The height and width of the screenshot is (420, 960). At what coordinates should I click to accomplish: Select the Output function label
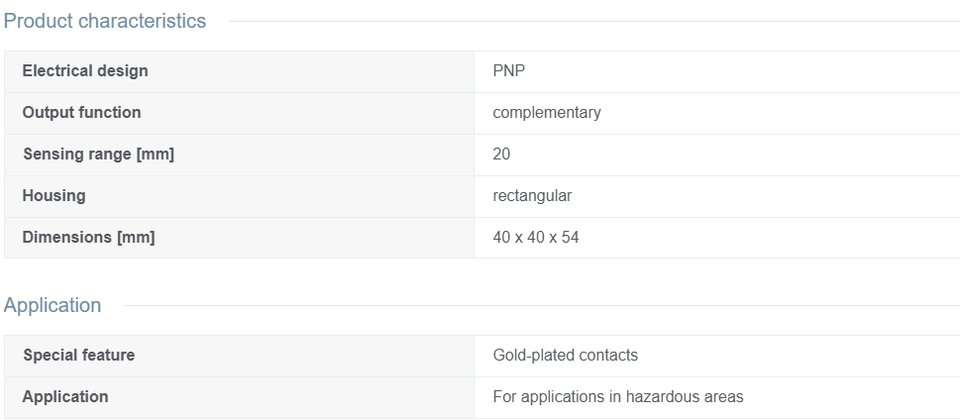click(81, 113)
